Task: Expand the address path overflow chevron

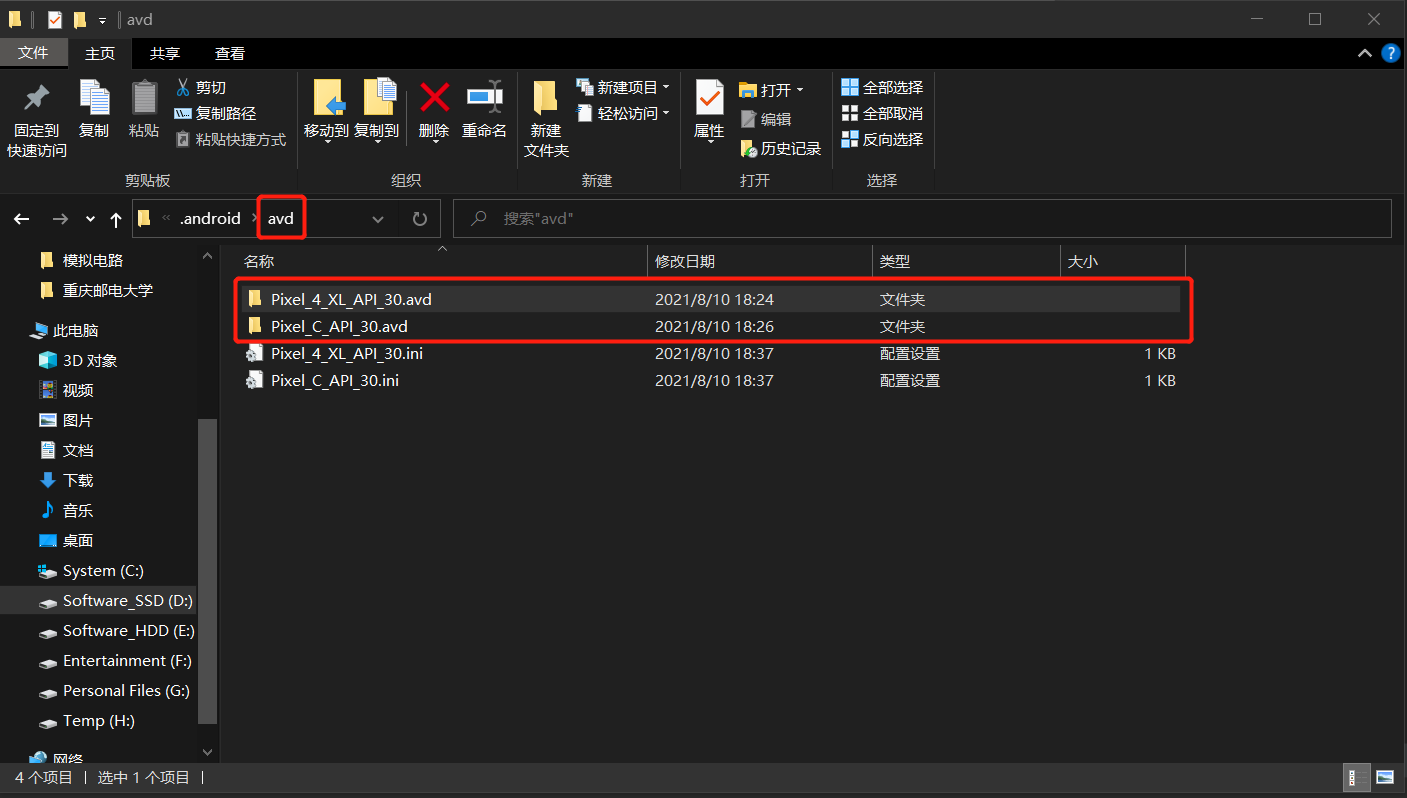Action: pyautogui.click(x=166, y=219)
